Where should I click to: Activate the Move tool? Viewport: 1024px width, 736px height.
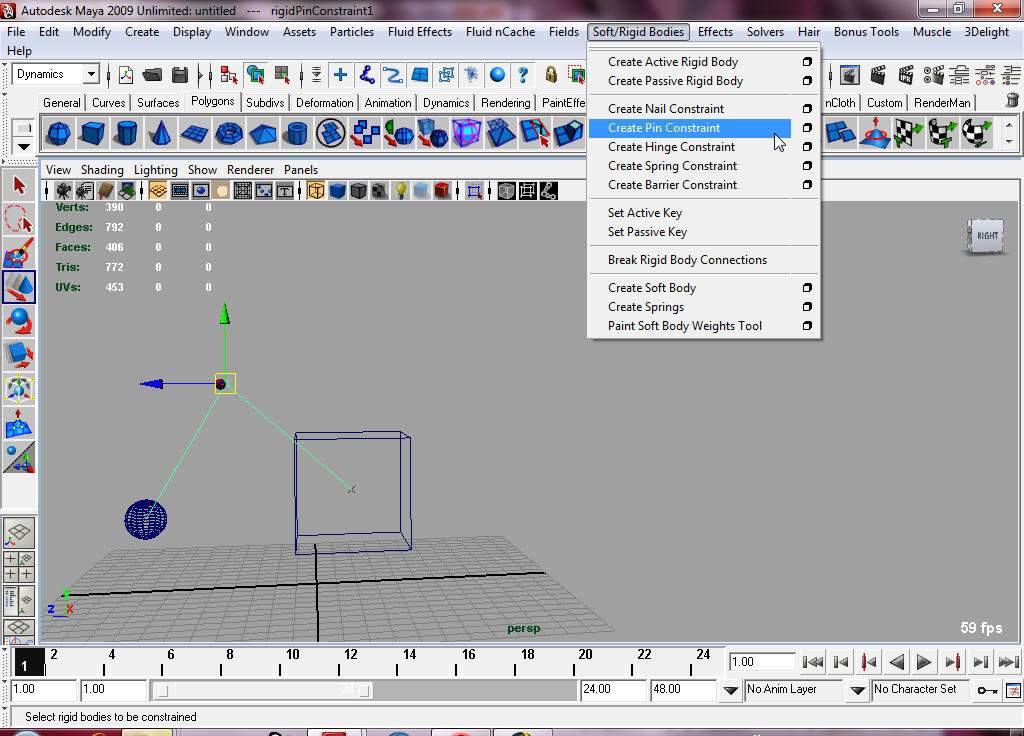coord(19,287)
